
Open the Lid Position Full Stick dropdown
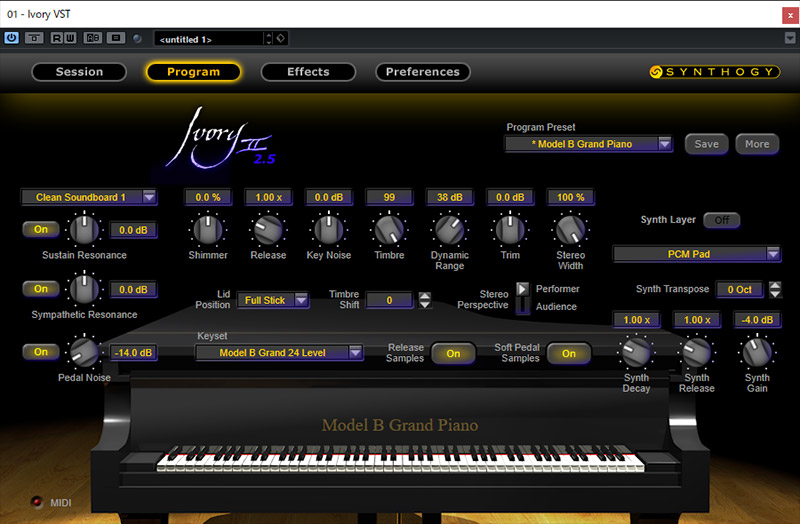(272, 300)
